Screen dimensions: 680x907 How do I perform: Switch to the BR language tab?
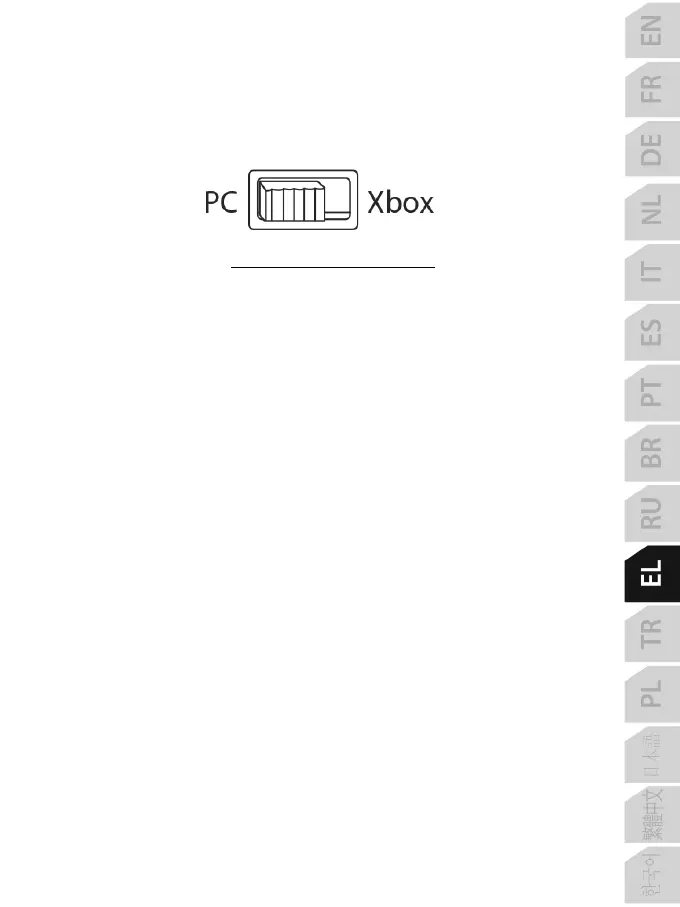[x=652, y=453]
